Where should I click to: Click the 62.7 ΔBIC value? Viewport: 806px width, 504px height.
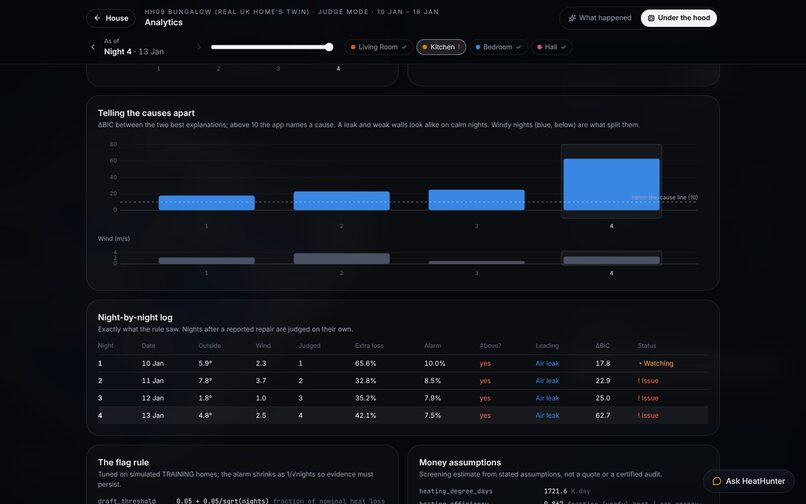603,415
